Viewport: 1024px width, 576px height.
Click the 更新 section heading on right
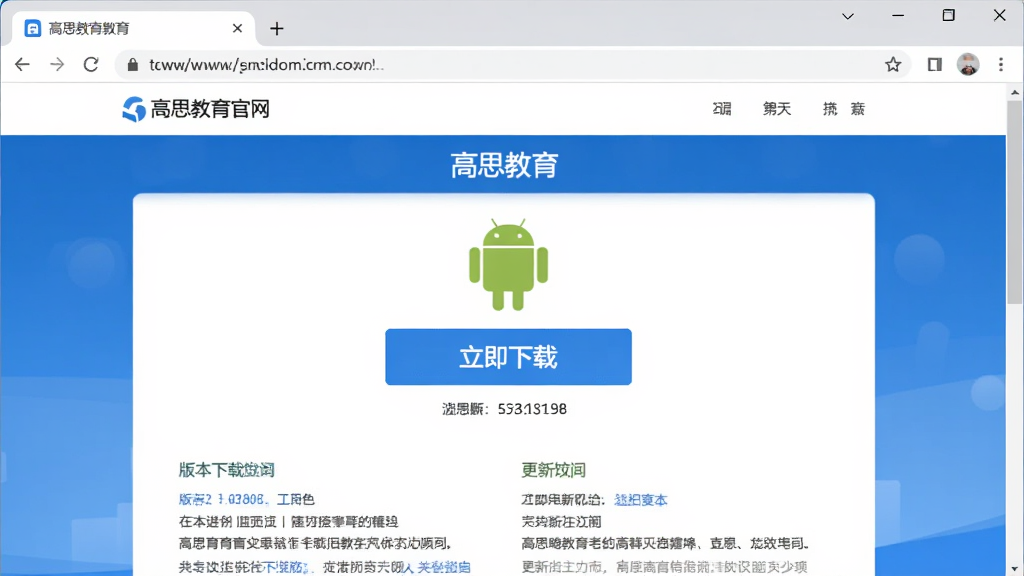pos(553,470)
